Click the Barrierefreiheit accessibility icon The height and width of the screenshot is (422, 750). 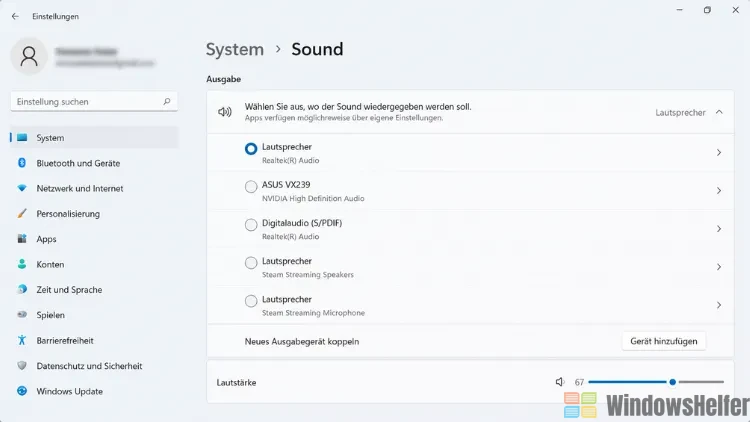22,340
